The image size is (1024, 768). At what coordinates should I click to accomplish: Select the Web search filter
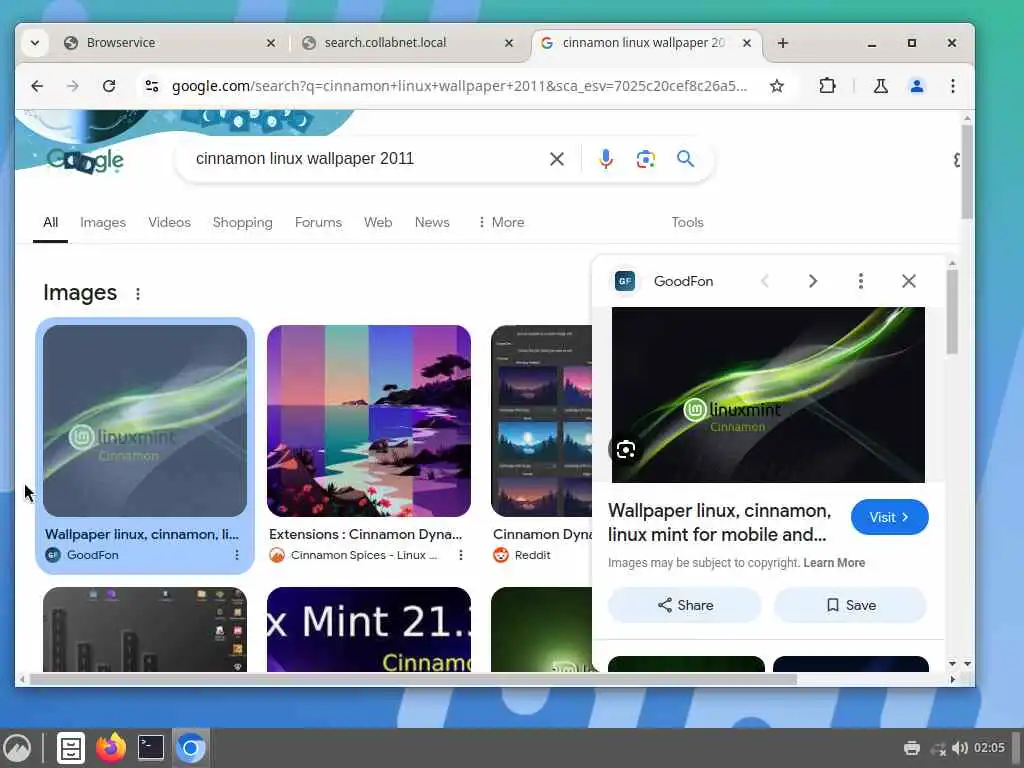(x=378, y=222)
